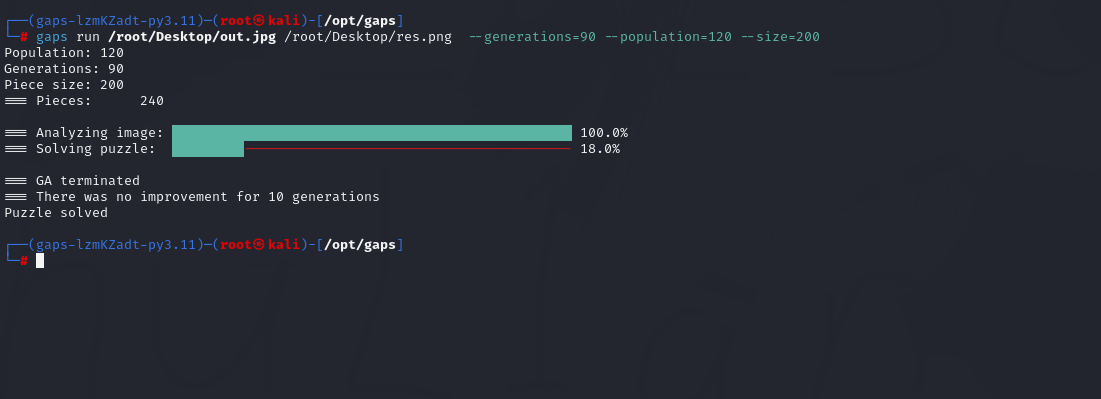Click the /root/Desktop/res.png output path
The height and width of the screenshot is (399, 1101).
[368, 37]
